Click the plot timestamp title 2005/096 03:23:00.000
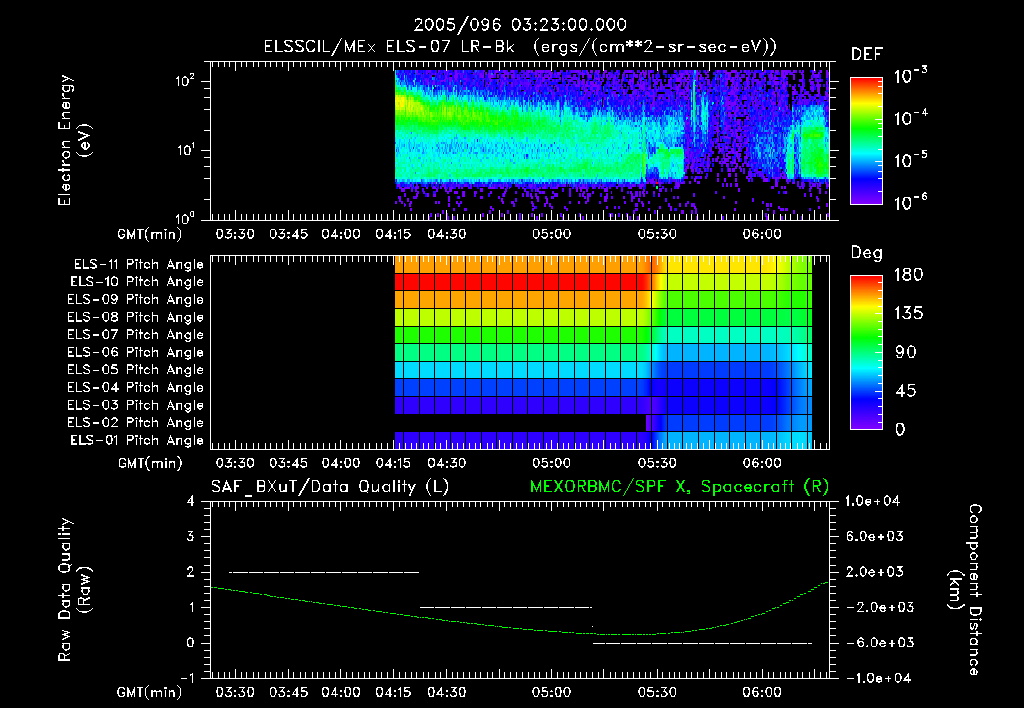 tap(520, 25)
